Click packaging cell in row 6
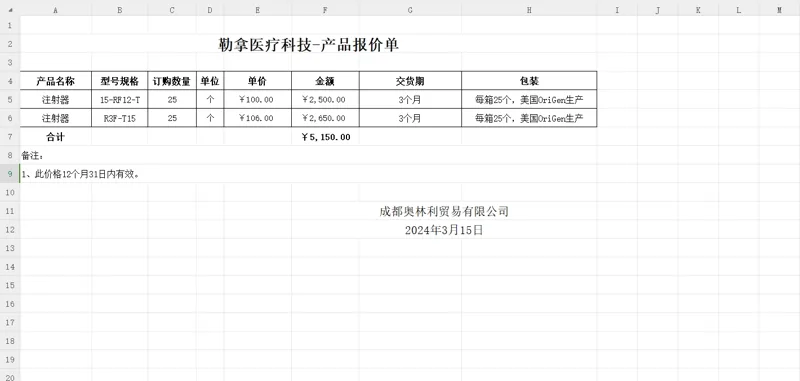 [x=529, y=118]
